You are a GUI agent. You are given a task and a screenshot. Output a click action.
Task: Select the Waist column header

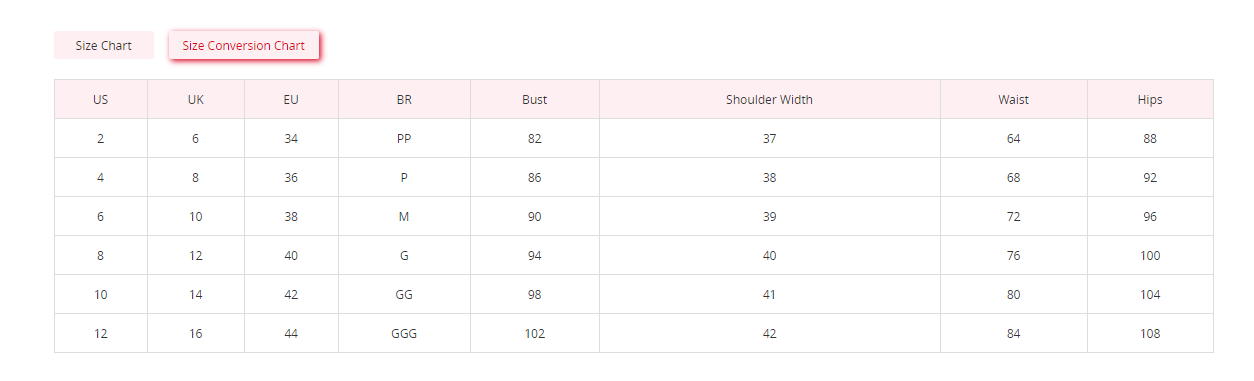(1014, 100)
